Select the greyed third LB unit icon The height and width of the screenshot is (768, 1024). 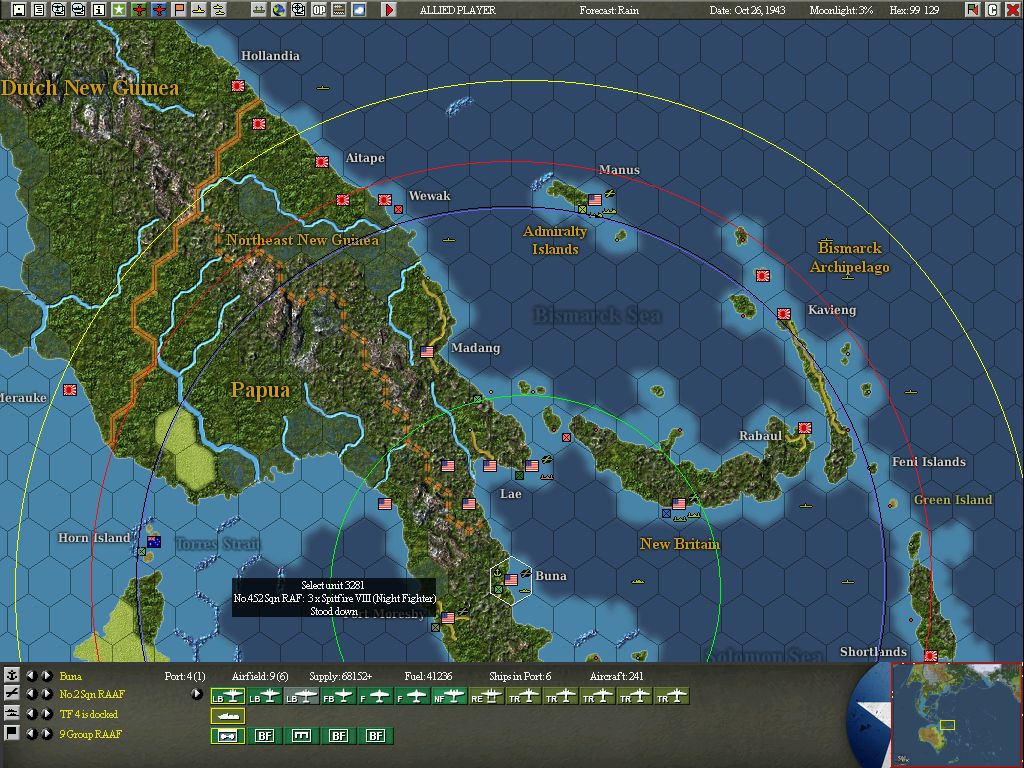click(300, 697)
